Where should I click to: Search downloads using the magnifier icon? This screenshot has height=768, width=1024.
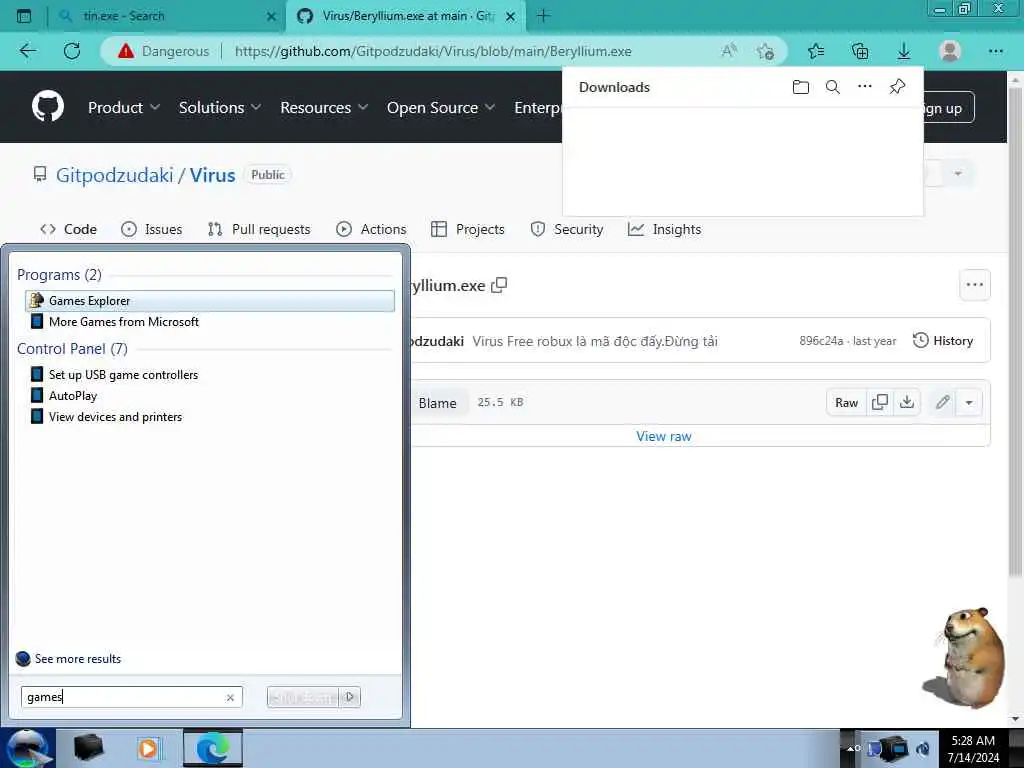click(x=833, y=87)
